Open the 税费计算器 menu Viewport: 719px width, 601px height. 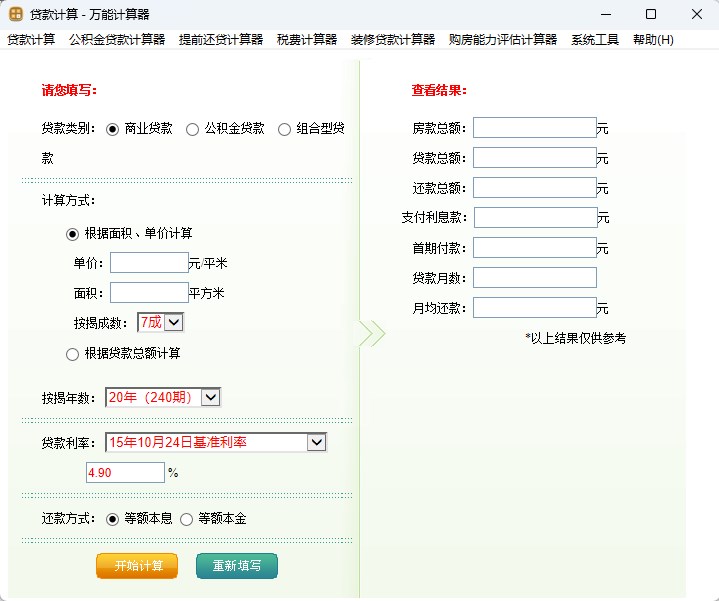point(307,40)
